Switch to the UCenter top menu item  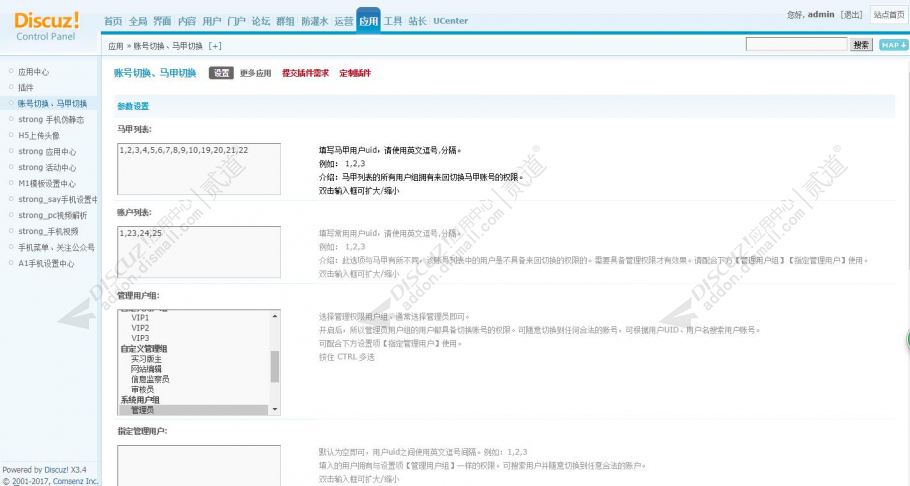coord(449,21)
